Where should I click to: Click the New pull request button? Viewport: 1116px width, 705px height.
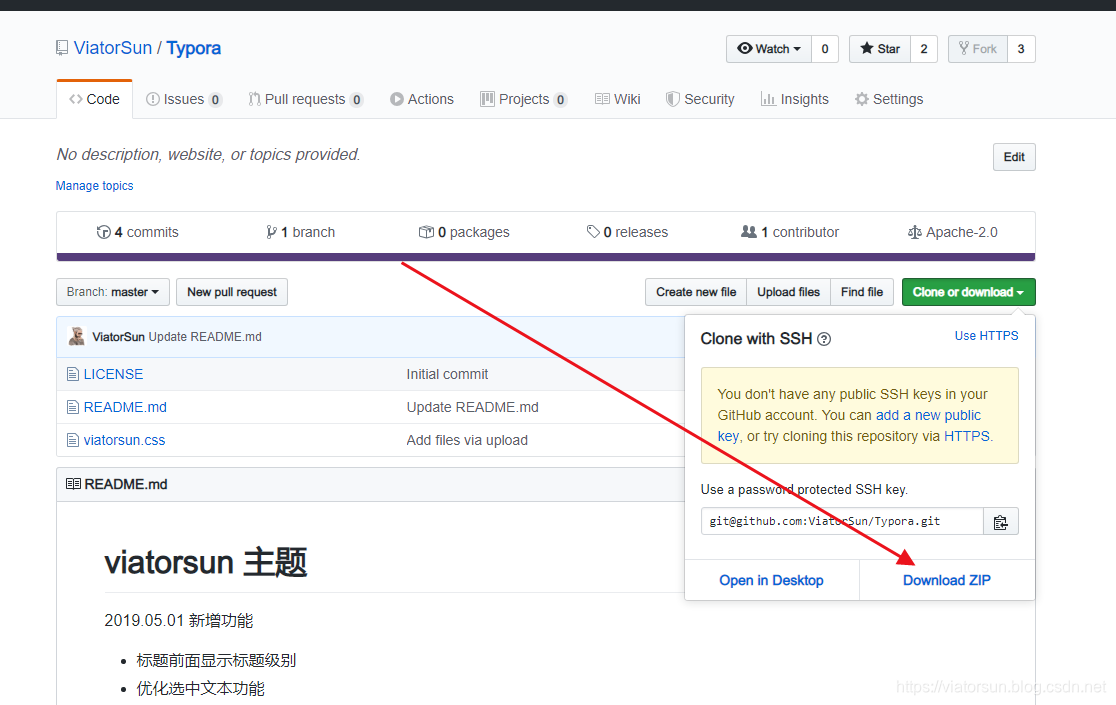point(232,292)
